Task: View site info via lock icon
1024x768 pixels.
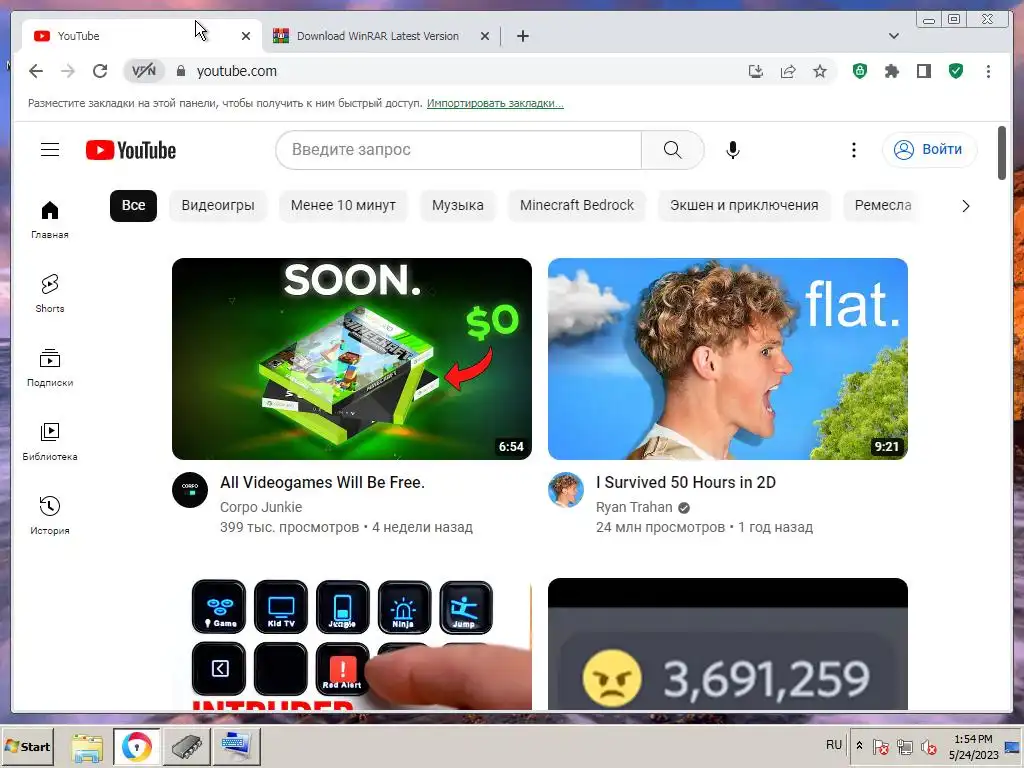Action: tap(181, 71)
